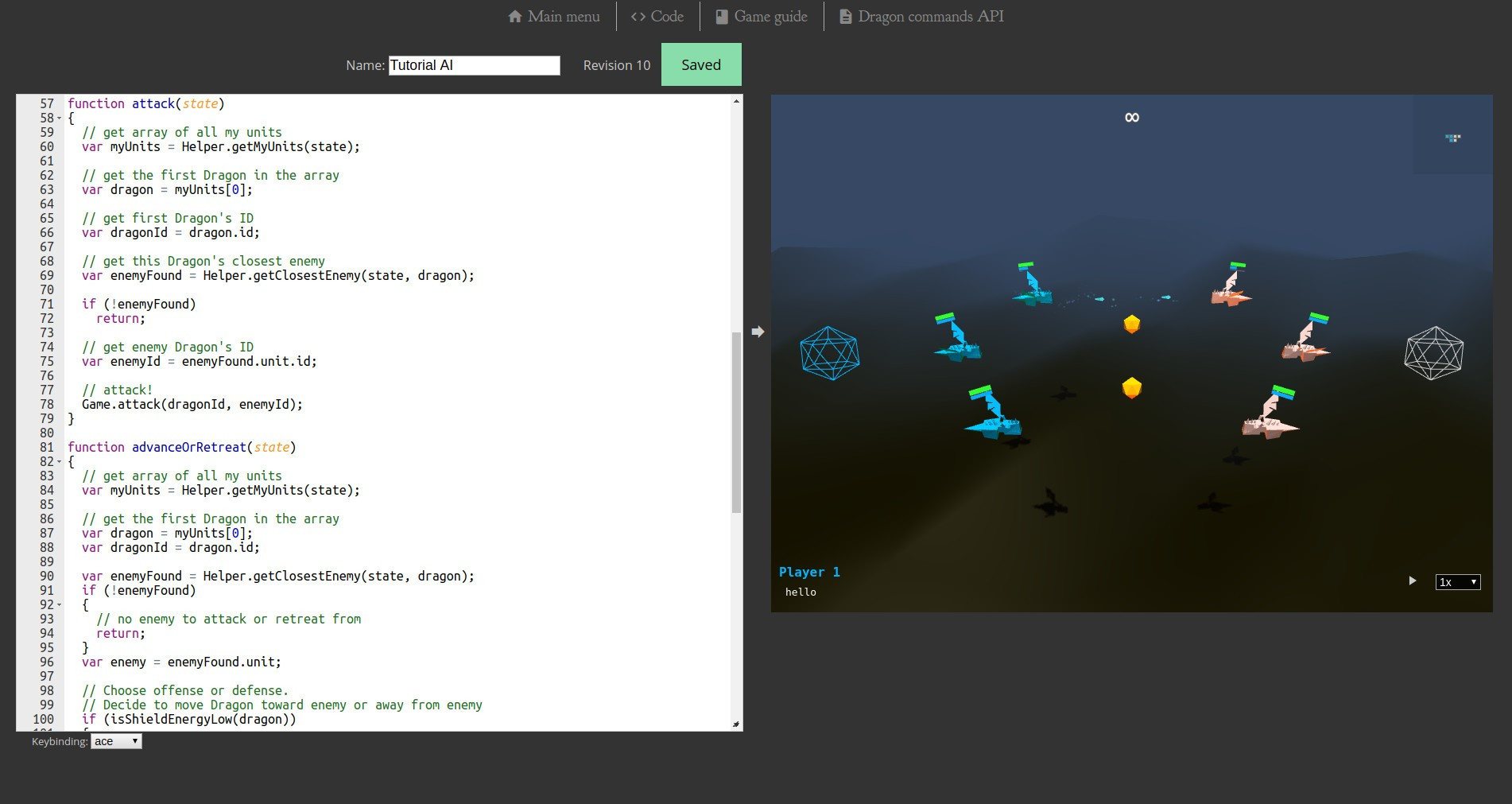Open the Dragon commands API docs
This screenshot has width=1512, height=804.
pos(922,16)
